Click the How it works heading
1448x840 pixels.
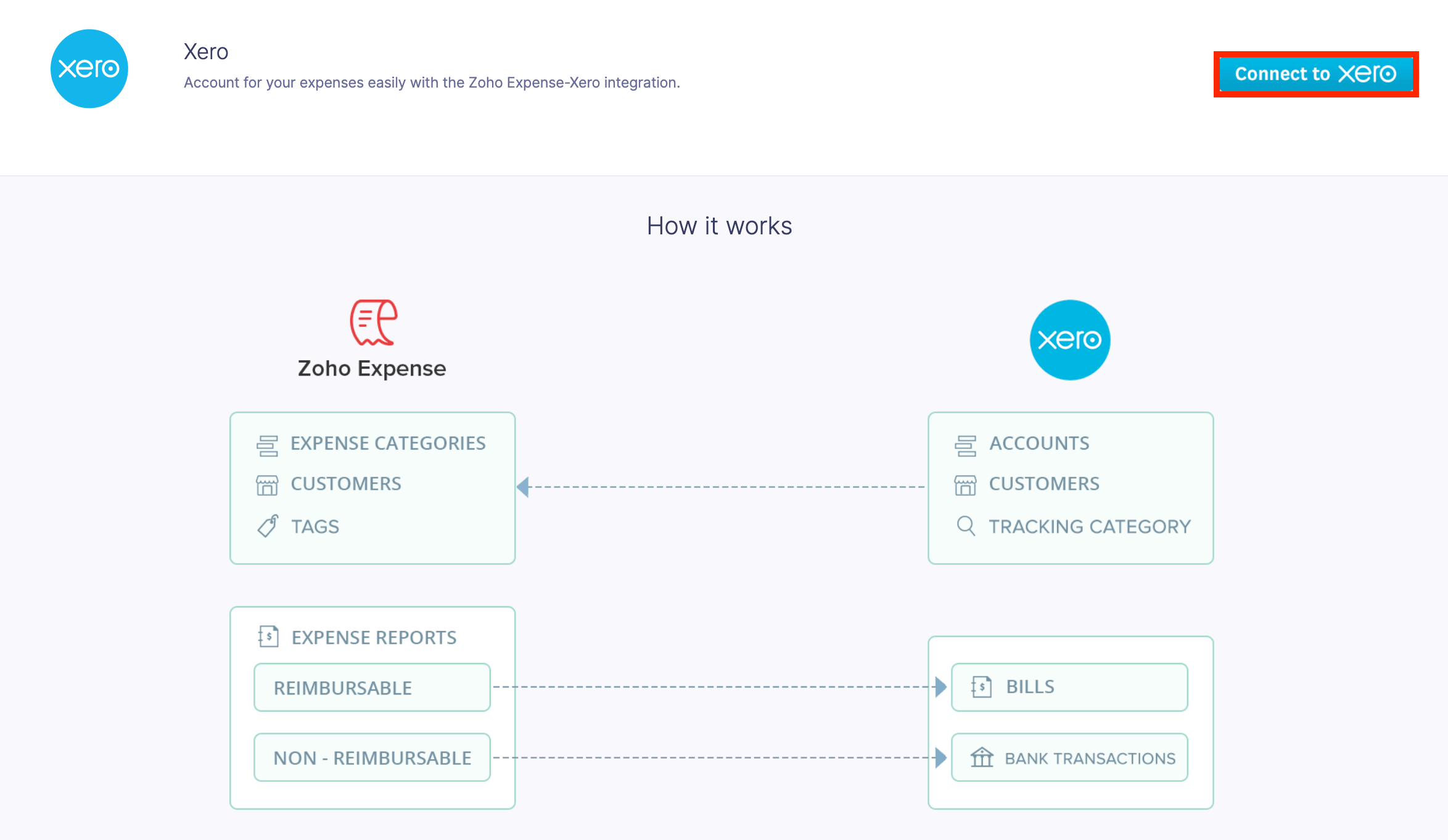point(719,226)
